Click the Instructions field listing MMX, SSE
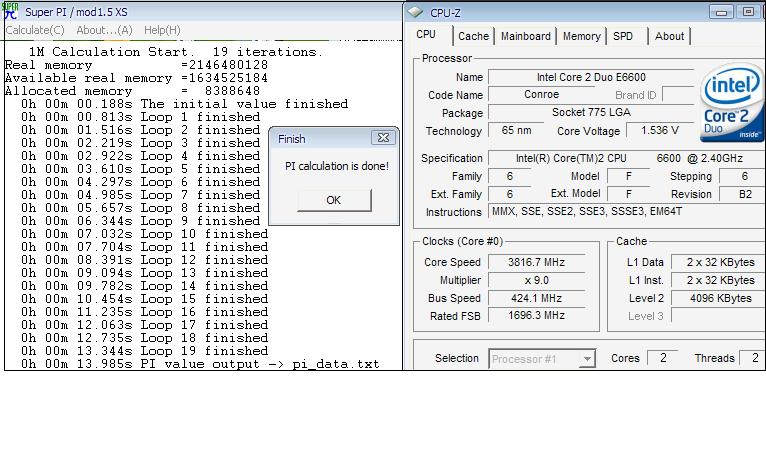Viewport: 766px width, 450px height. coord(627,212)
